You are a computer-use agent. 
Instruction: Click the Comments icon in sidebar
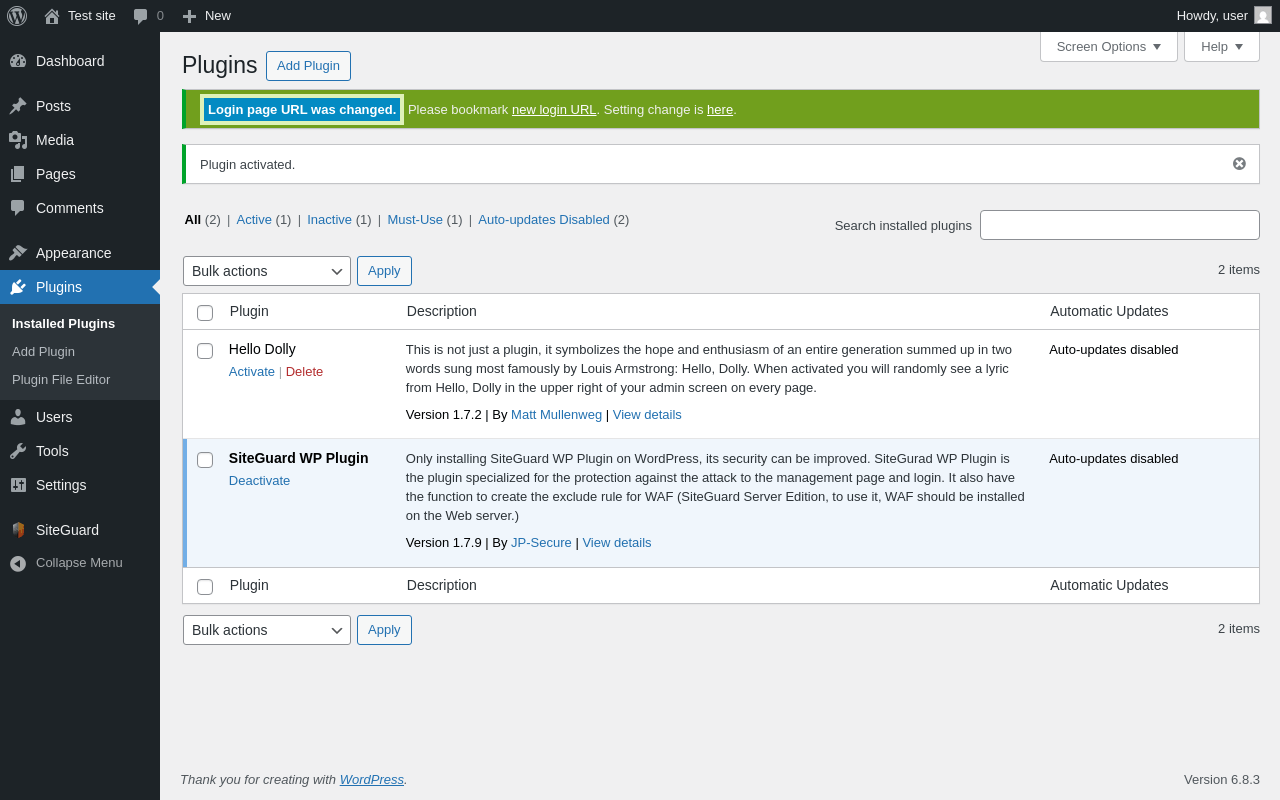pos(18,208)
